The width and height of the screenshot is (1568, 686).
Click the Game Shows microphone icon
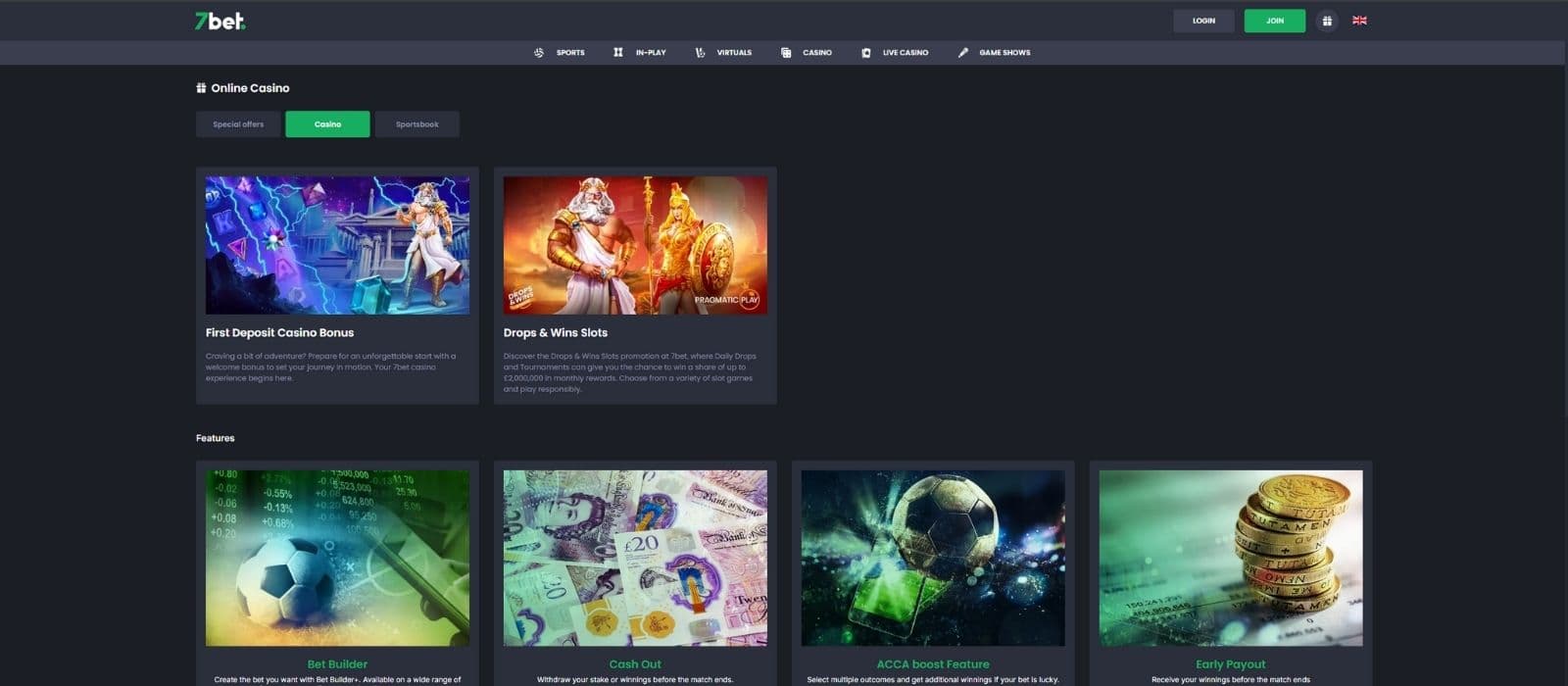pos(962,53)
